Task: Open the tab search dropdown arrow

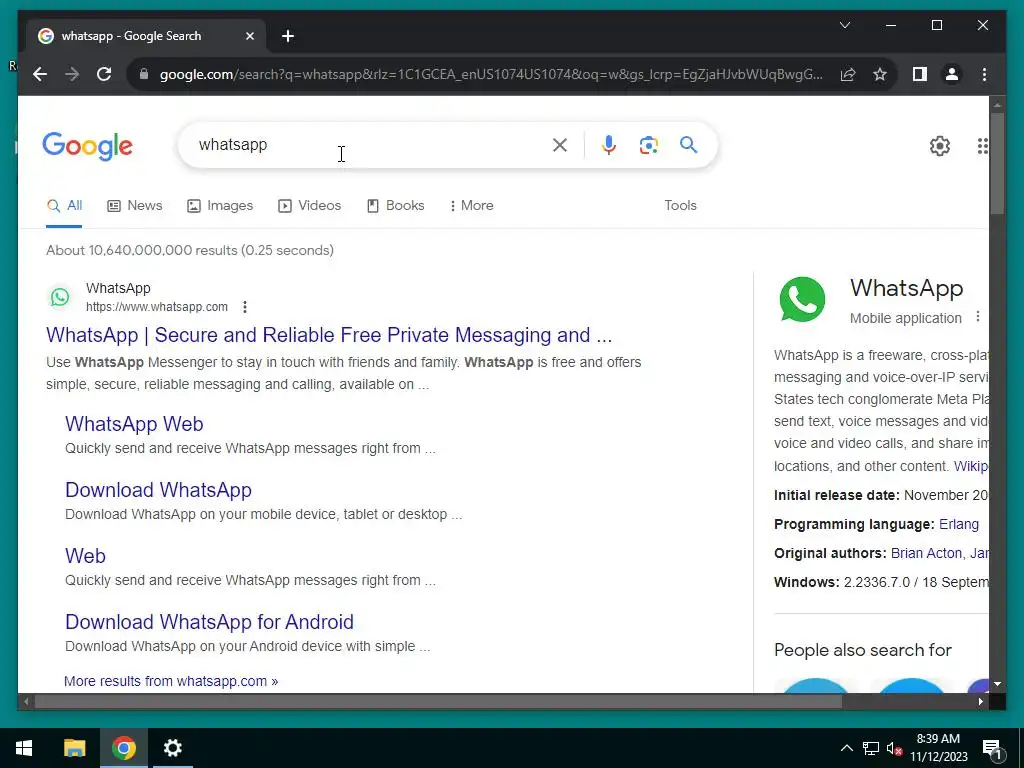Action: pos(844,25)
